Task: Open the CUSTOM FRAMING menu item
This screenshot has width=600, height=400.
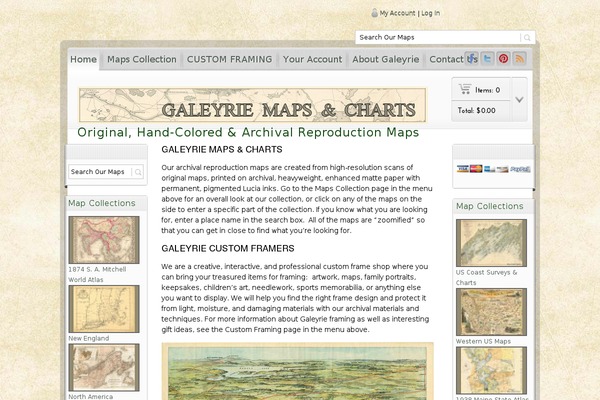Action: (229, 59)
